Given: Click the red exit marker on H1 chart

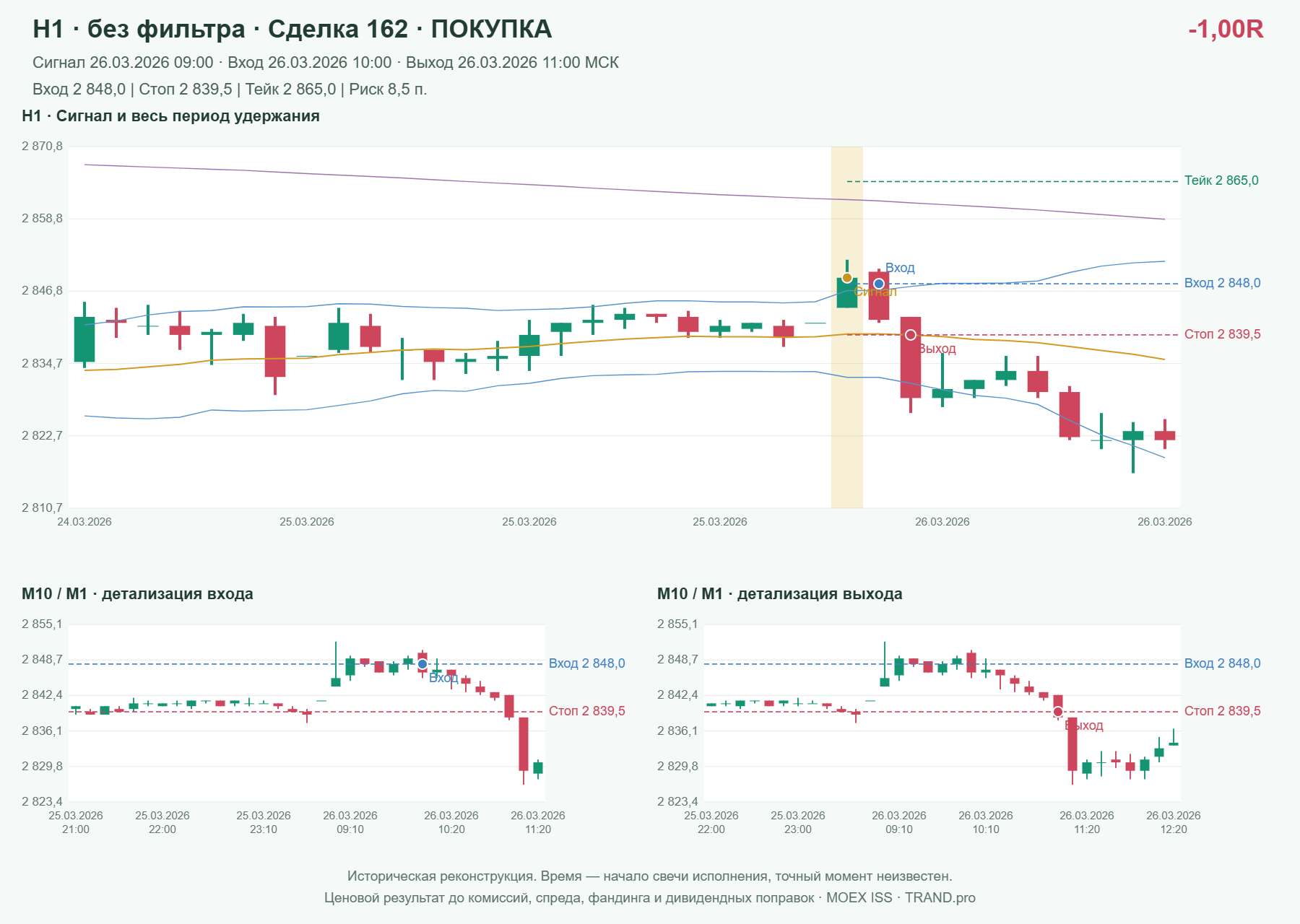Looking at the screenshot, I should pos(911,335).
